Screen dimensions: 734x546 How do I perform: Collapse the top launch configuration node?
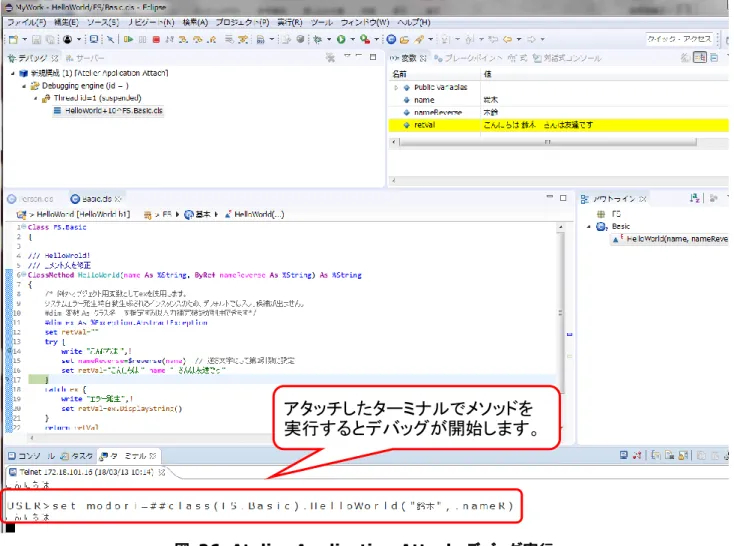[13, 74]
